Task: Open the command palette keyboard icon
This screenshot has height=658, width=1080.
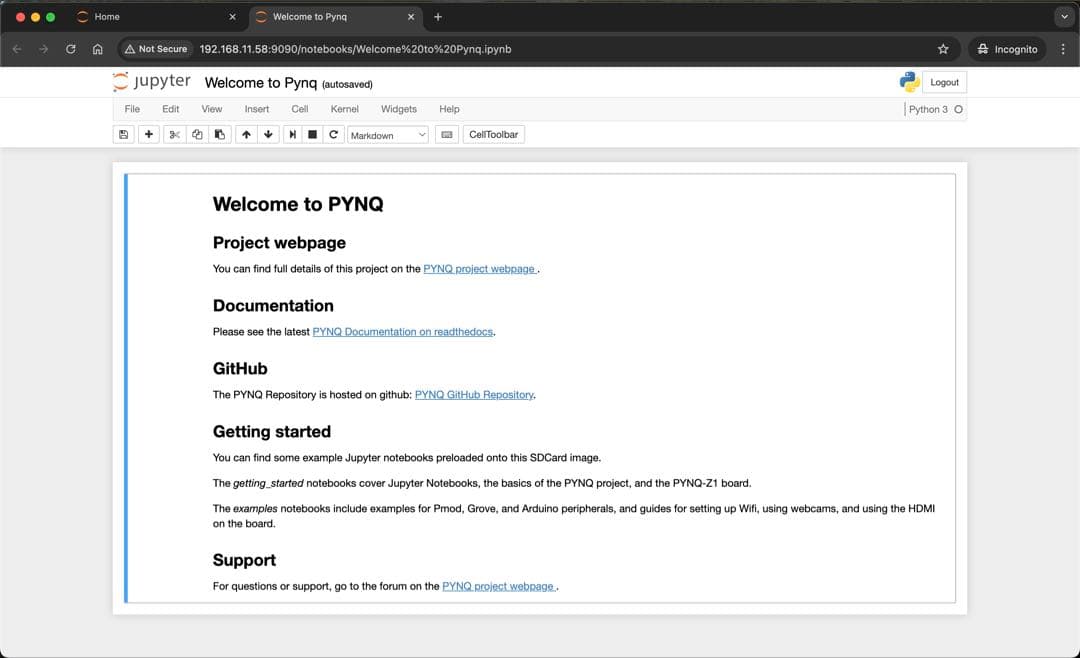Action: tap(447, 135)
